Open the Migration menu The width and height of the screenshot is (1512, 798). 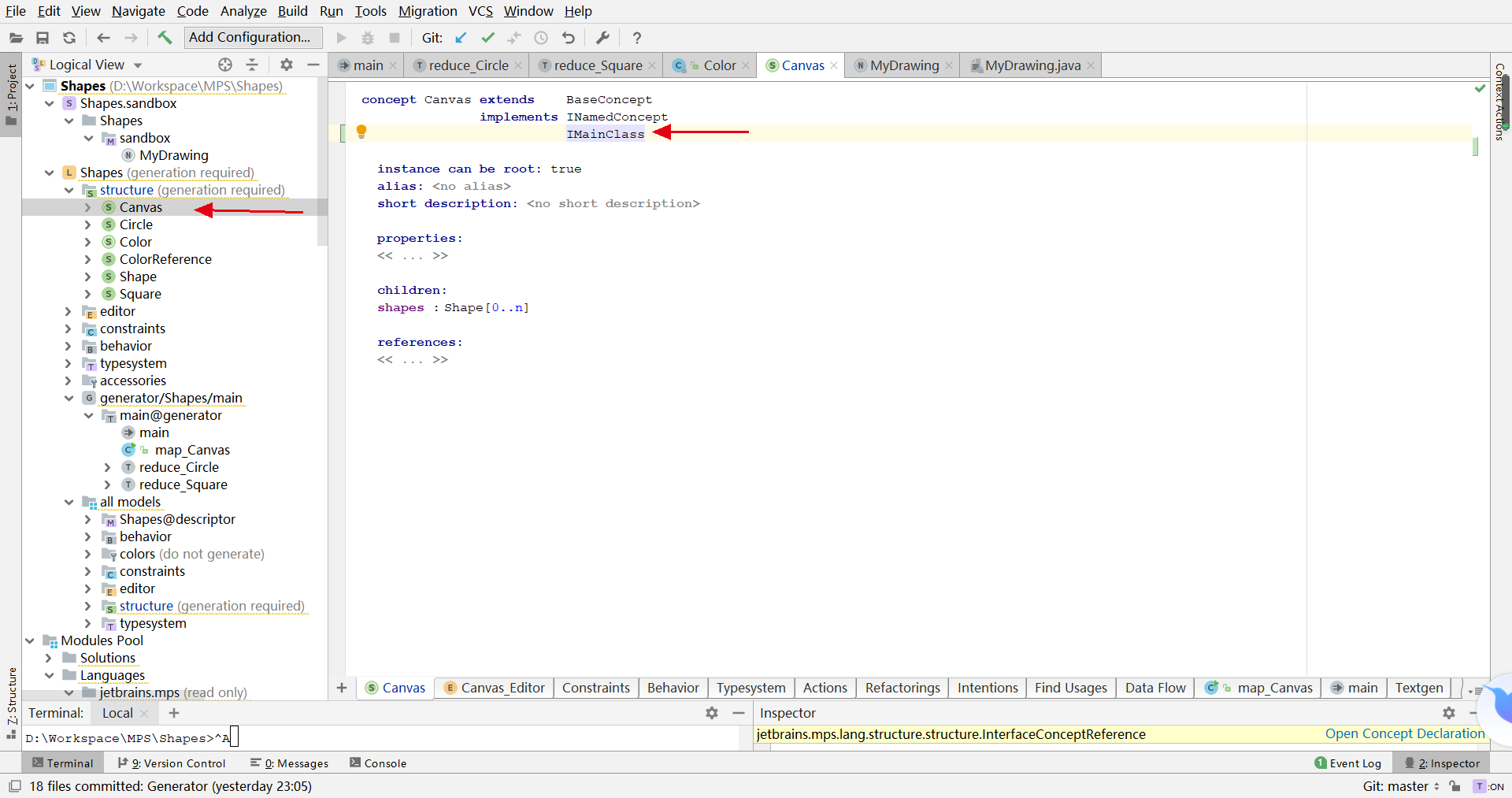tap(428, 11)
